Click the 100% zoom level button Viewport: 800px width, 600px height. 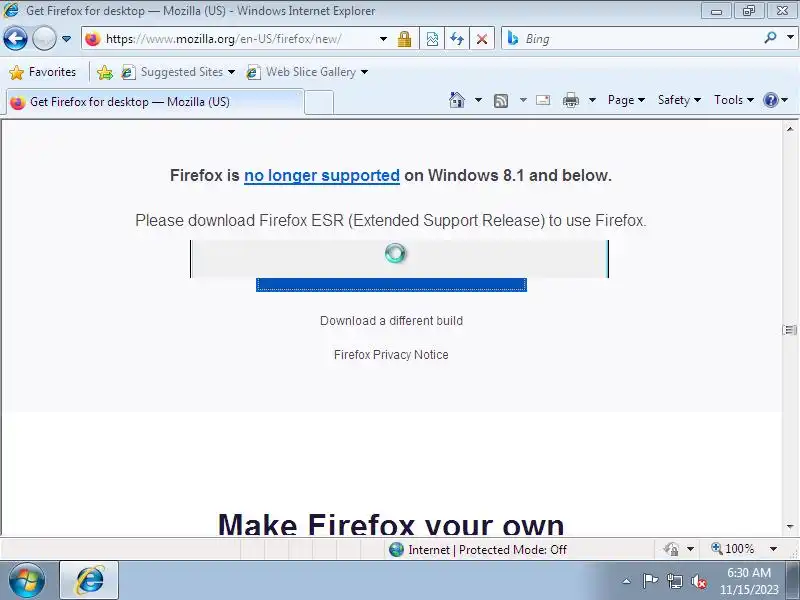click(733, 549)
